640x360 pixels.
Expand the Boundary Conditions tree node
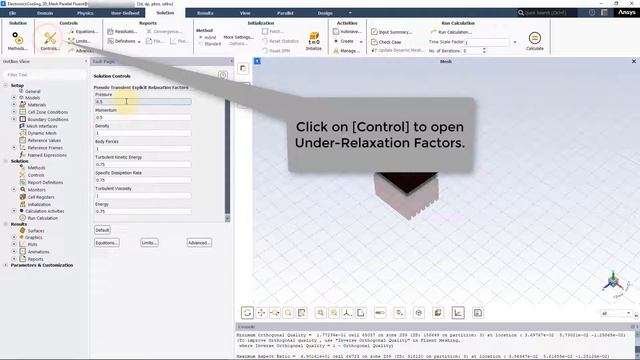(14, 119)
